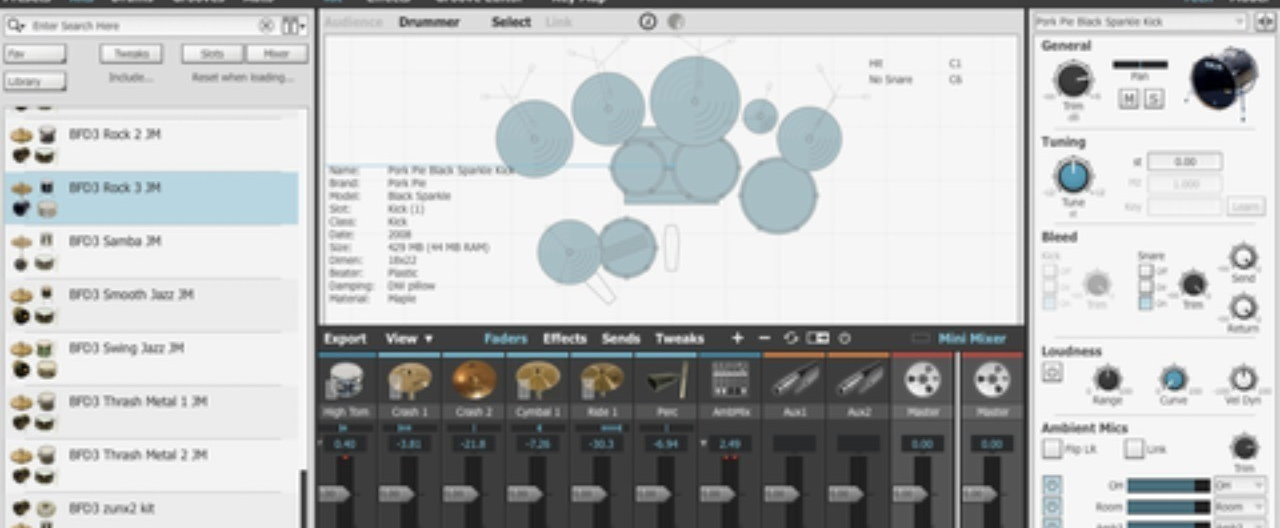Select the Crash 2 cymbal channel icon
1280x528 pixels.
point(473,381)
